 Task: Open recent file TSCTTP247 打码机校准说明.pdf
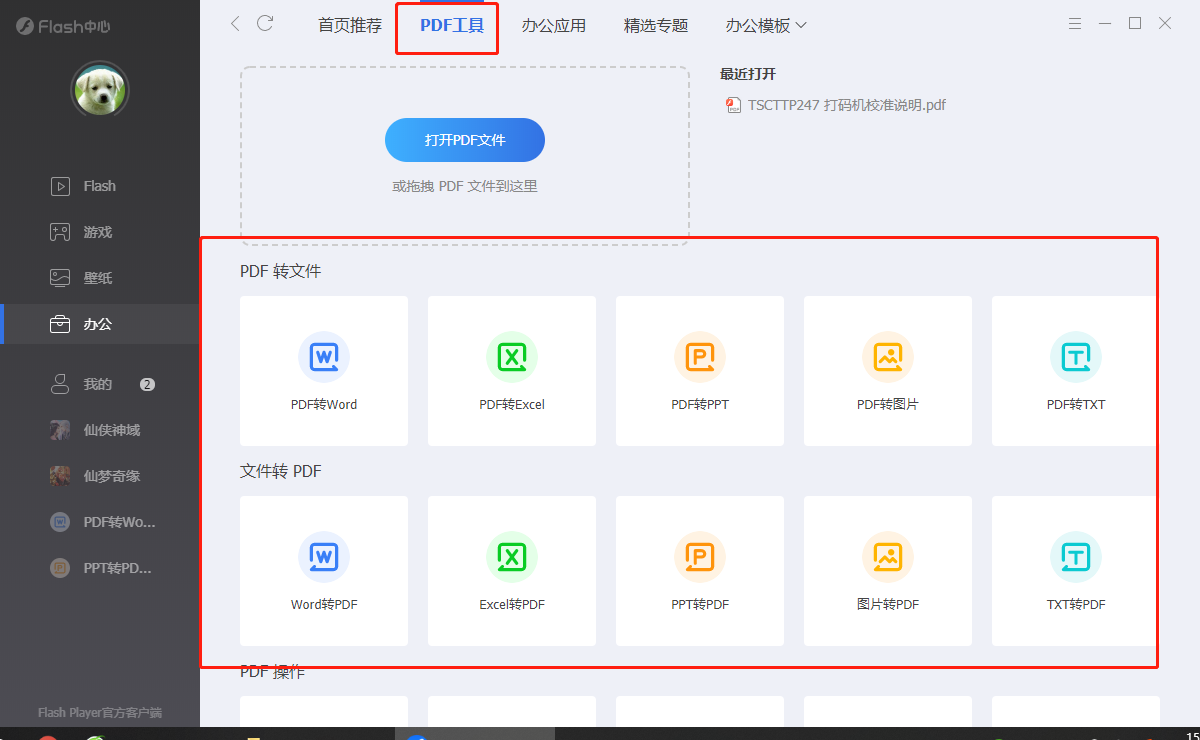836,105
